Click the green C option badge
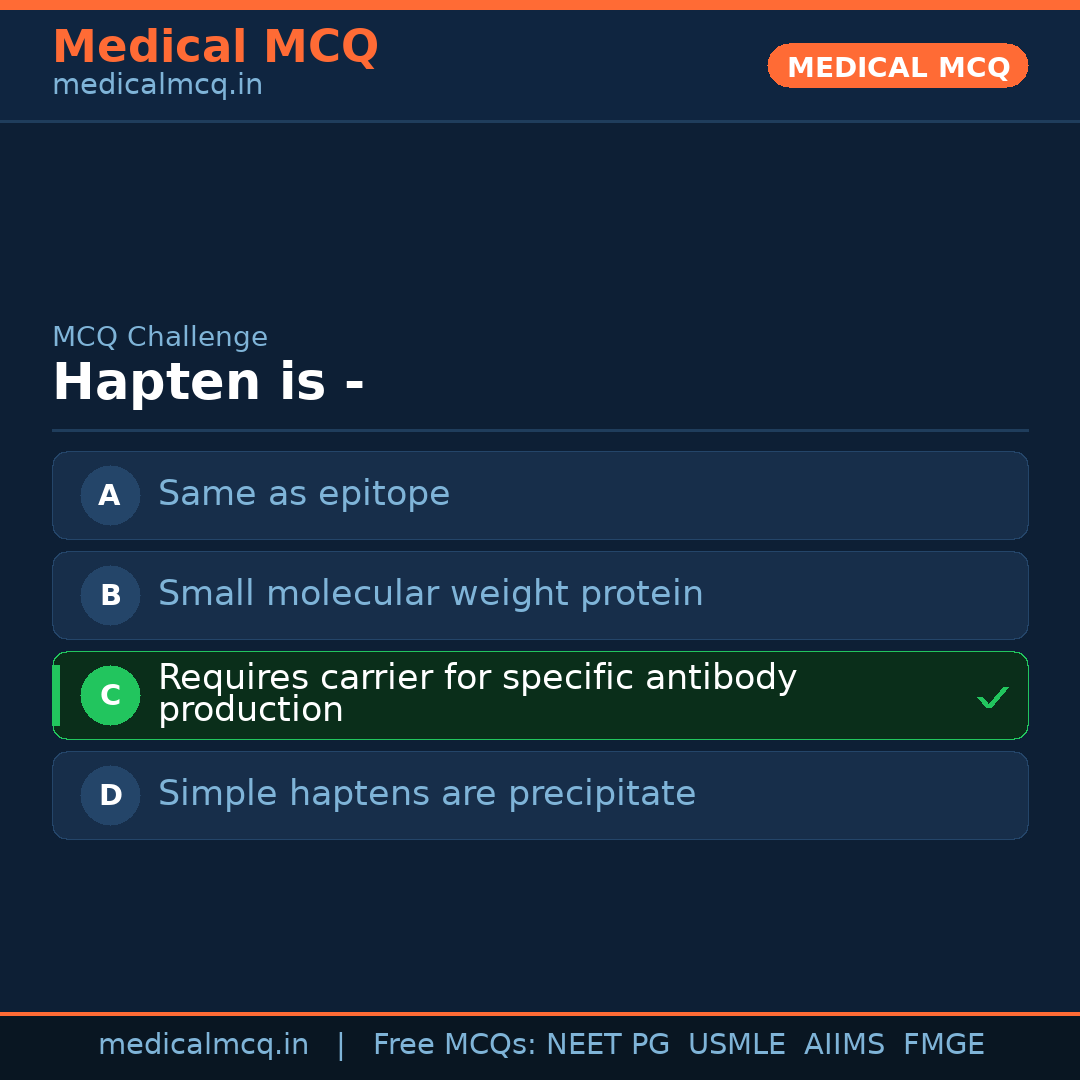 (x=110, y=695)
